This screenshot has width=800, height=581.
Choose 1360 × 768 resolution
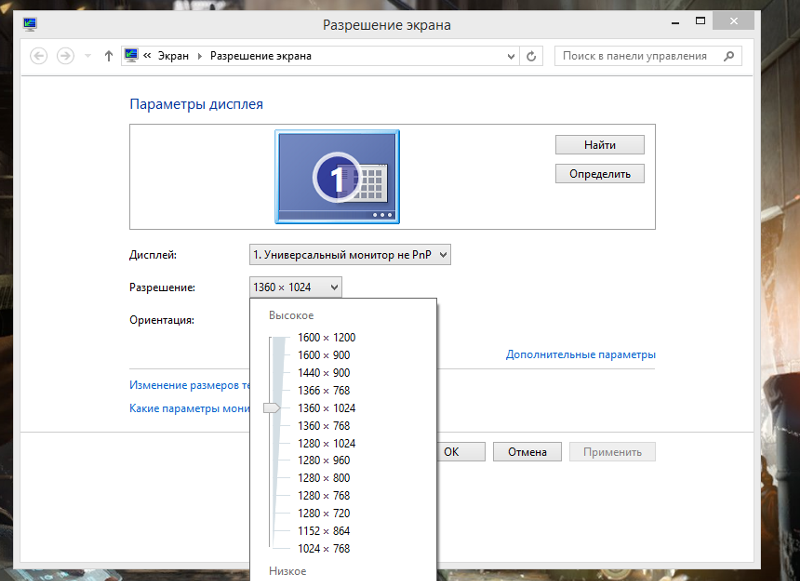[x=324, y=426]
